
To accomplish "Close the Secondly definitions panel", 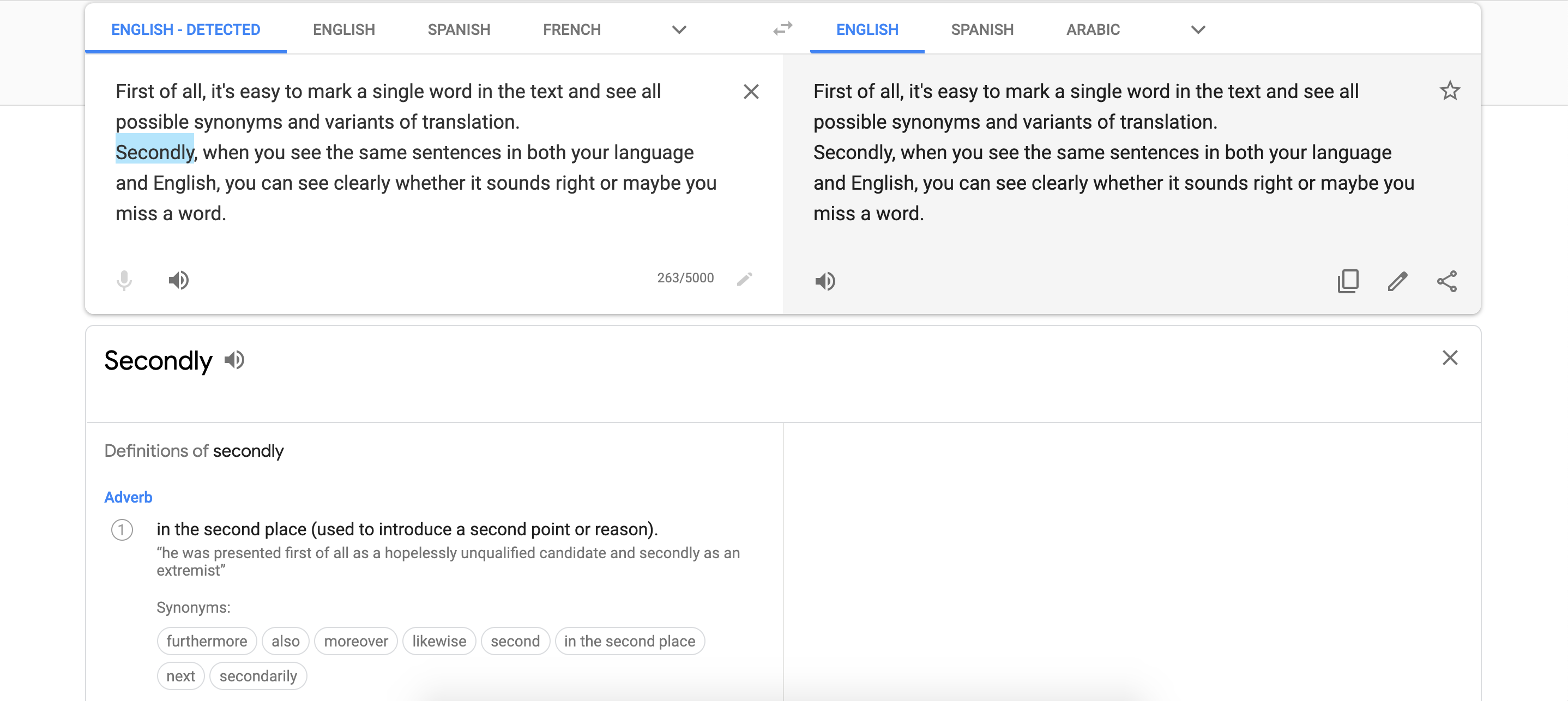I will [x=1450, y=358].
